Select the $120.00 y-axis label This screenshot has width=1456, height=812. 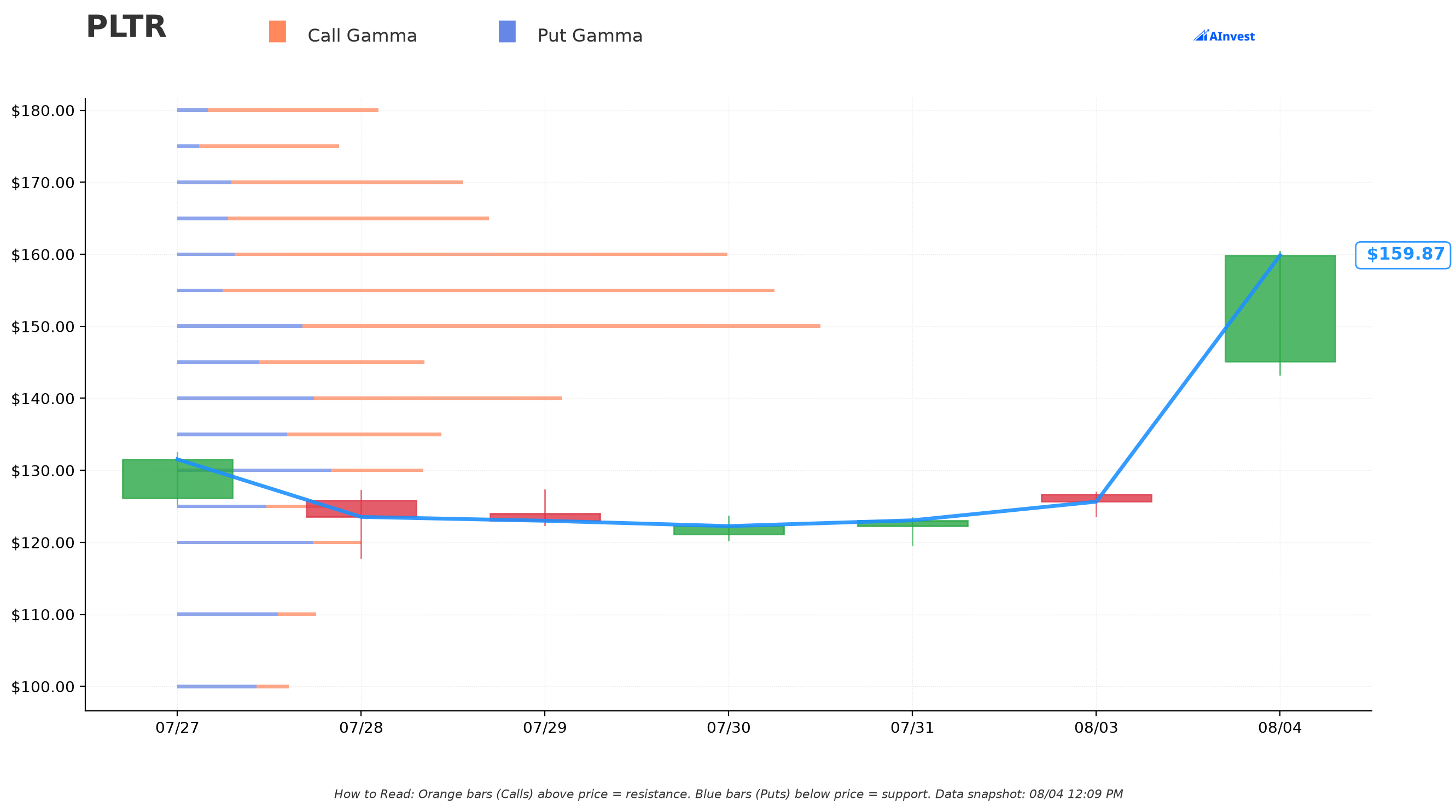(43, 543)
